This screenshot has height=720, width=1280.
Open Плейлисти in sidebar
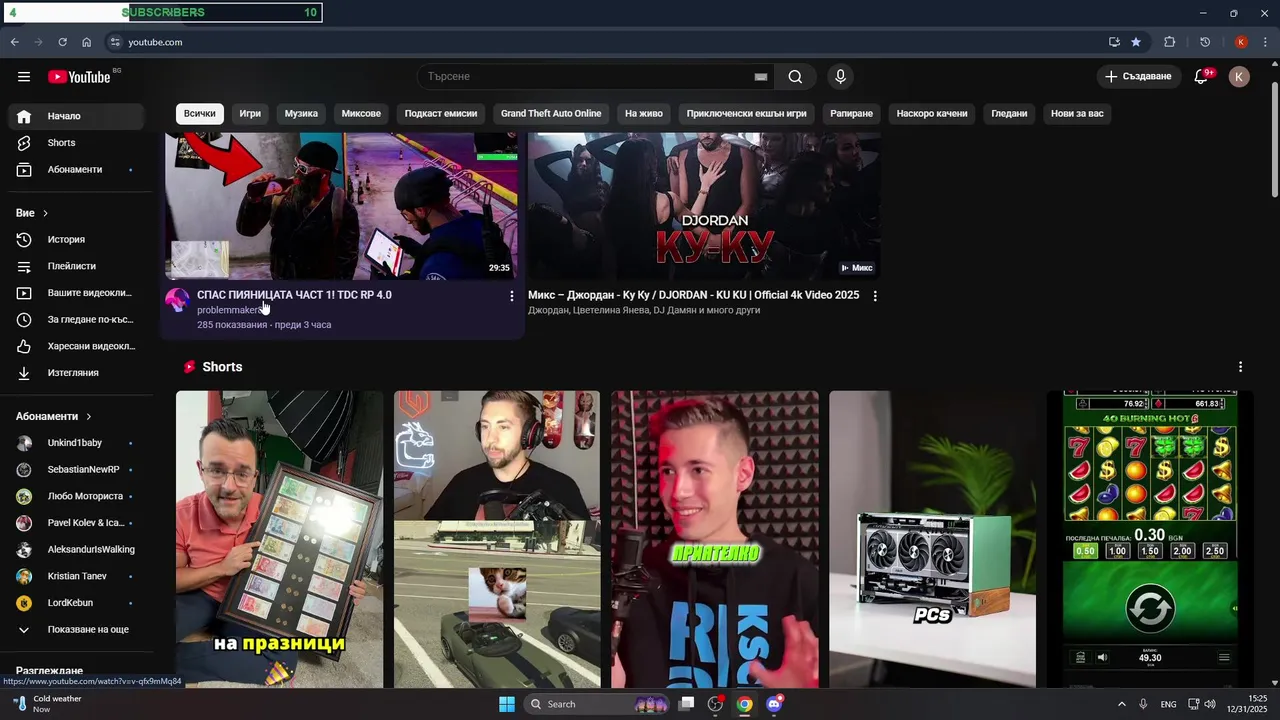coord(76,266)
